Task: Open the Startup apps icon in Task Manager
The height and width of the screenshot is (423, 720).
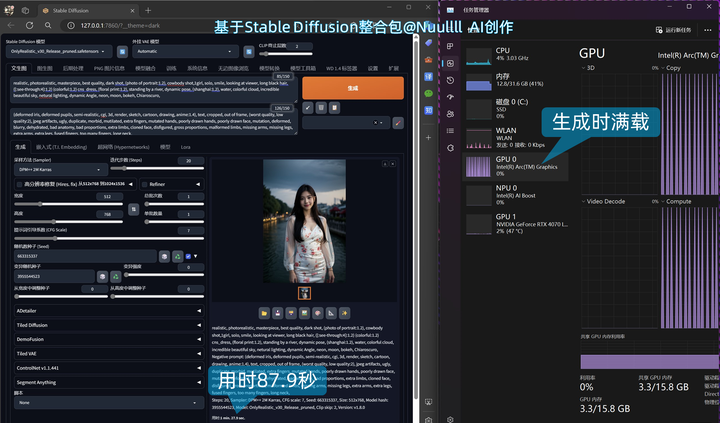Action: pyautogui.click(x=450, y=97)
